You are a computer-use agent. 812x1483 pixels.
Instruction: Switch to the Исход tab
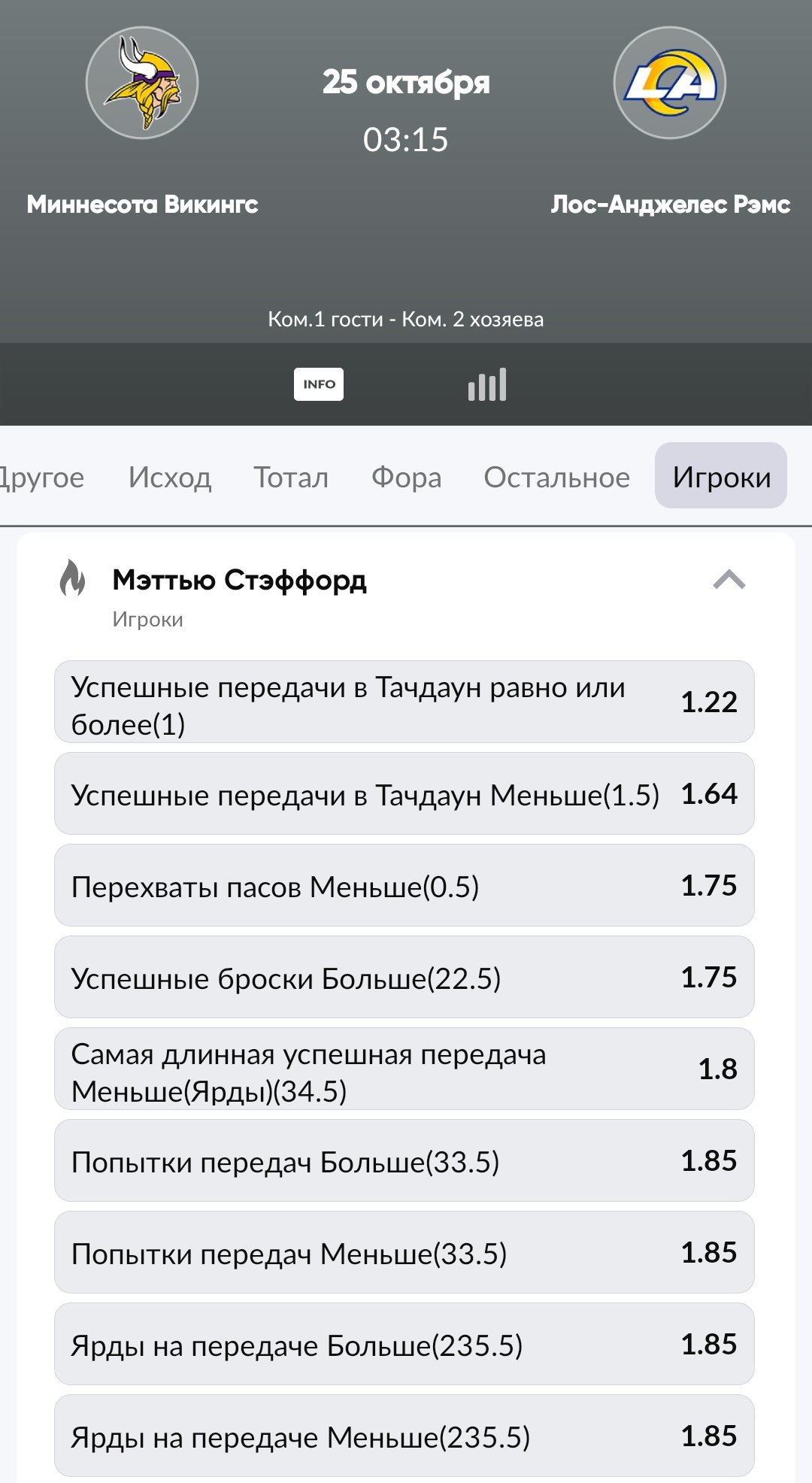pos(170,477)
